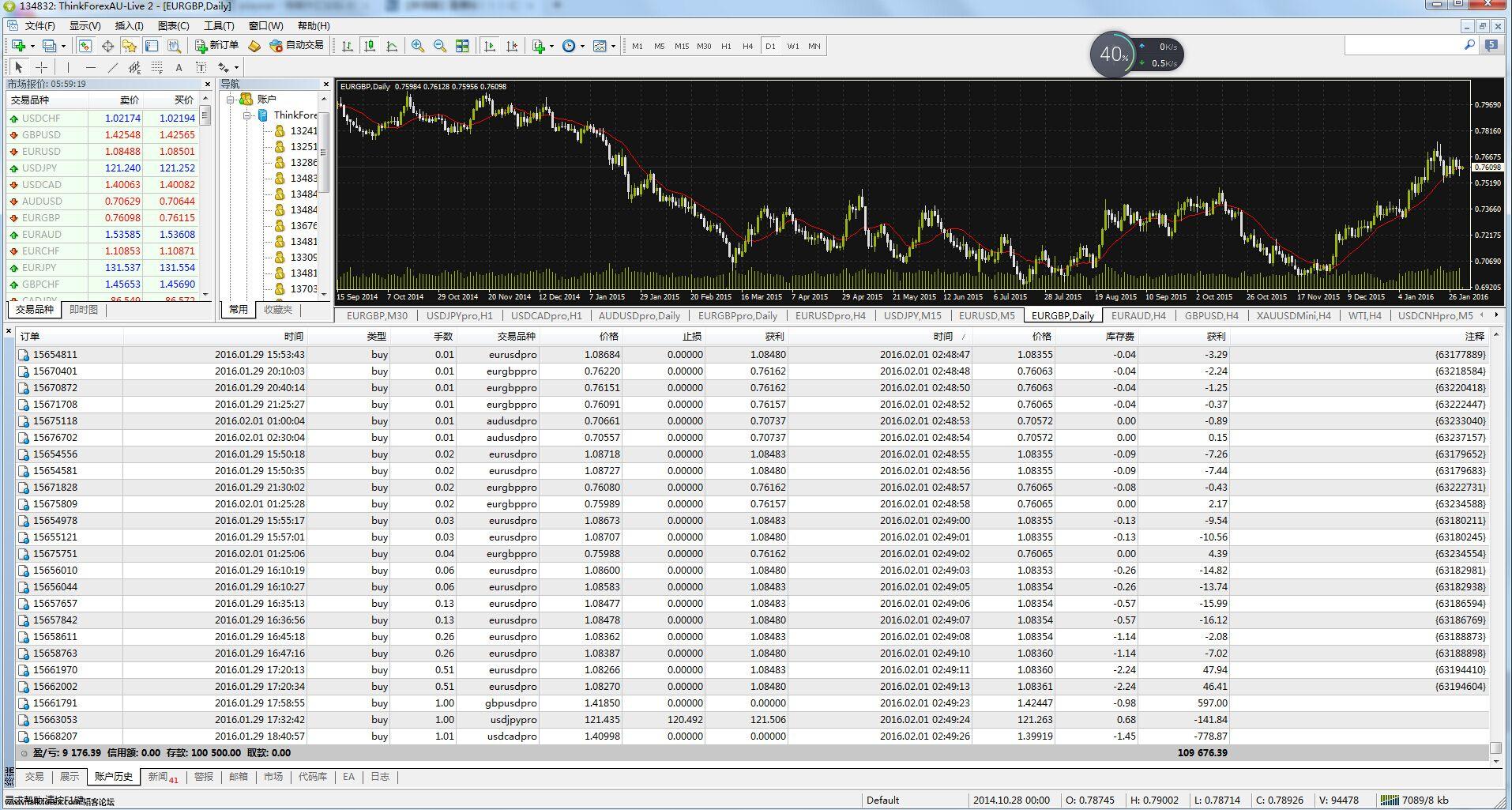1512x810 pixels.
Task: Open the indicators list icon
Action: click(x=538, y=46)
